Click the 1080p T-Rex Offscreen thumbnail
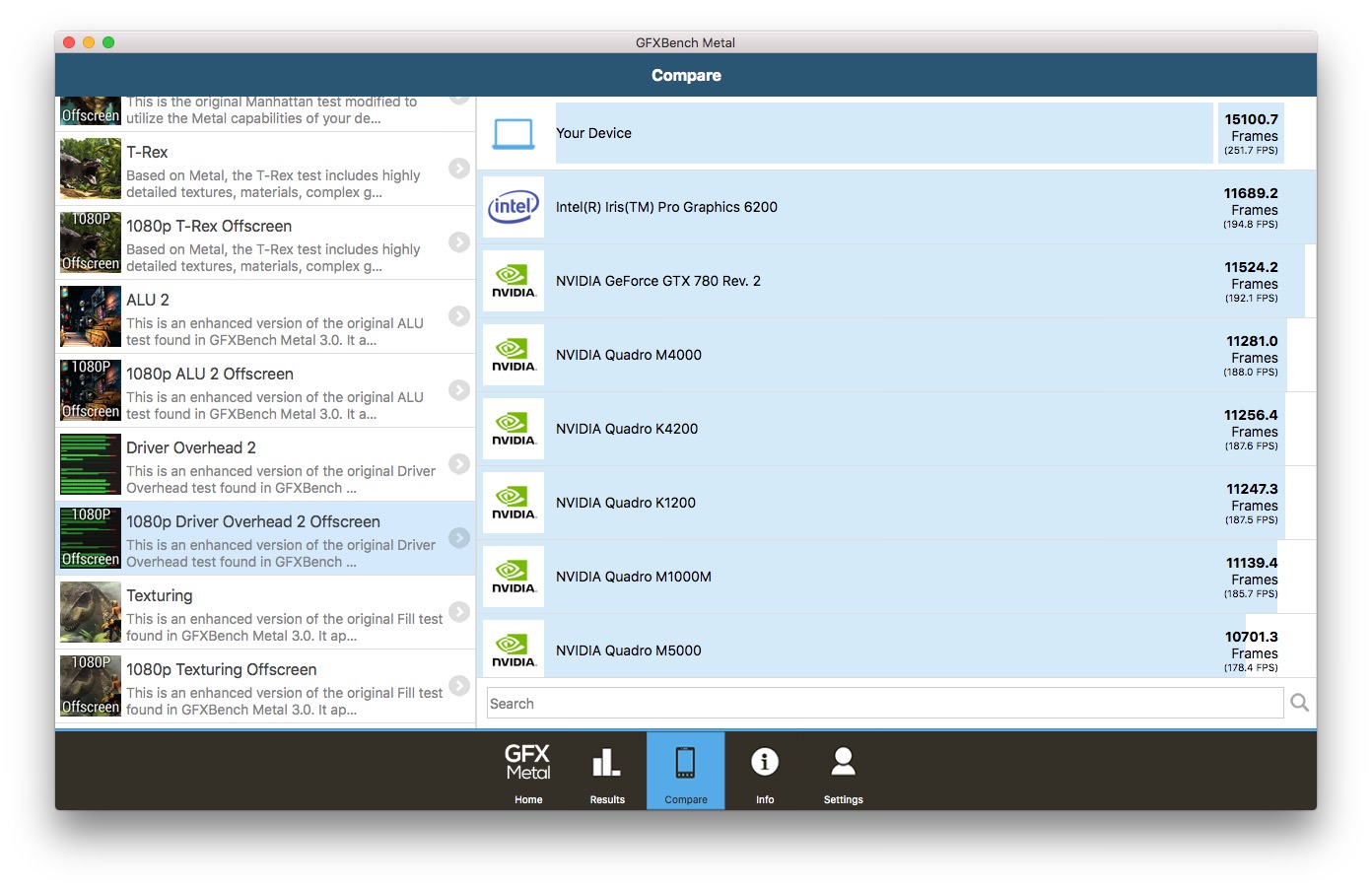Image resolution: width=1372 pixels, height=889 pixels. coord(91,242)
